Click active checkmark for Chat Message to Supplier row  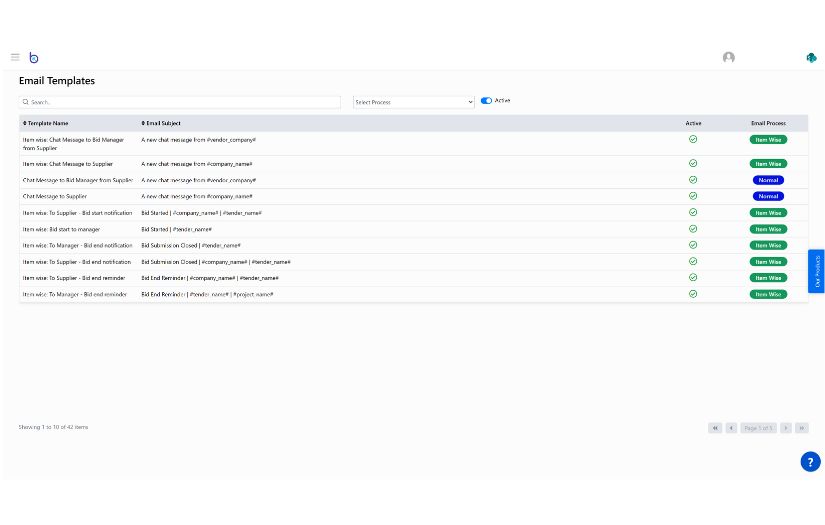[x=693, y=196]
